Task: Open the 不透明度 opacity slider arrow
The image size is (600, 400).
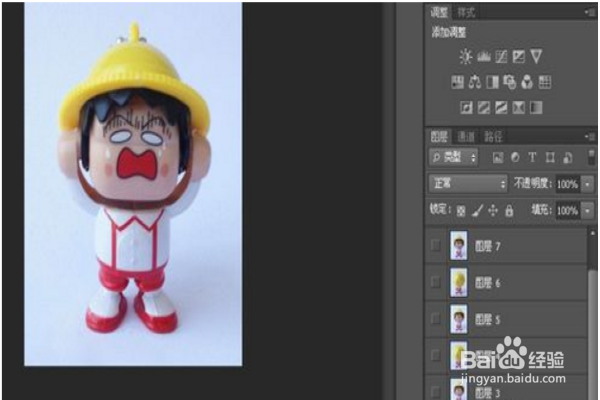Action: coord(588,184)
